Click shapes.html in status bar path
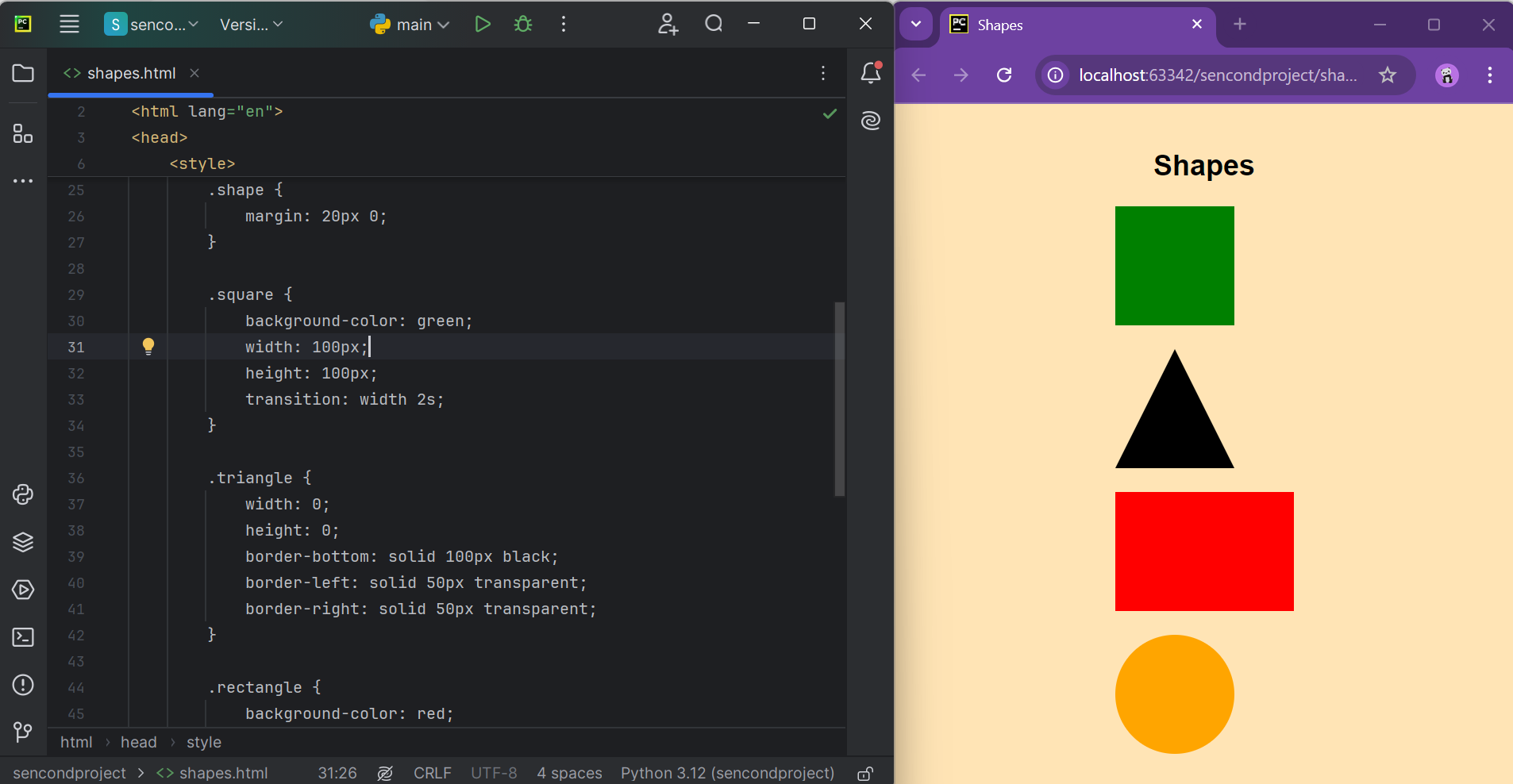Viewport: 1513px width, 784px height. (212, 773)
